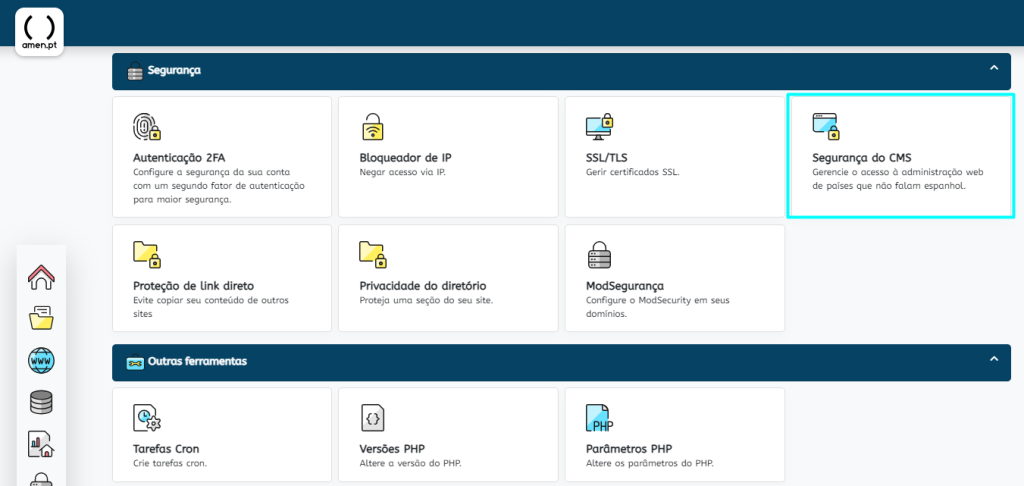This screenshot has height=486, width=1024.
Task: Open the sidebar WWW globe icon
Action: click(x=41, y=361)
